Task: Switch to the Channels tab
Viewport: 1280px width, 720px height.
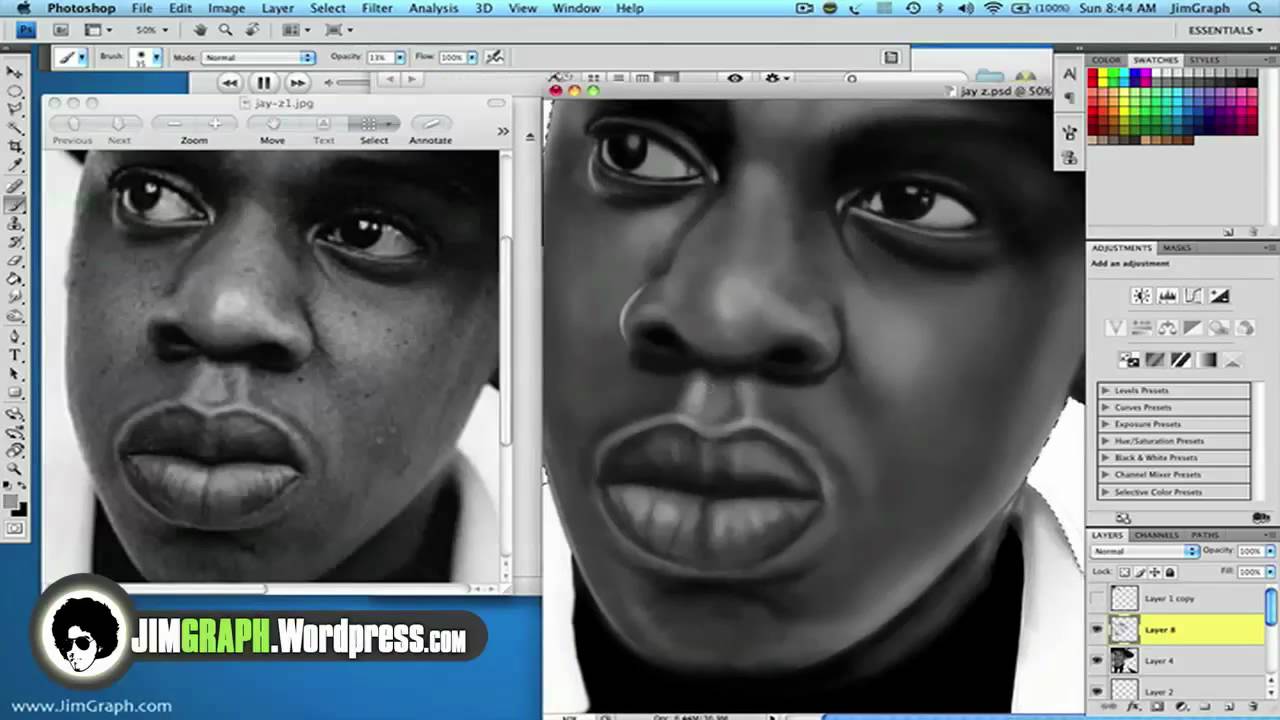Action: point(1156,535)
